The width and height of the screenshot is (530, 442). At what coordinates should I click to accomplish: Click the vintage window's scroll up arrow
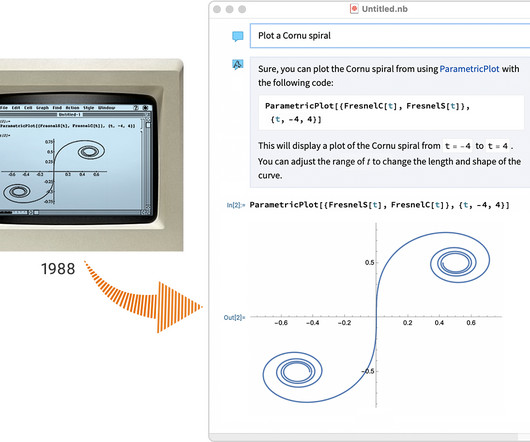[x=148, y=119]
